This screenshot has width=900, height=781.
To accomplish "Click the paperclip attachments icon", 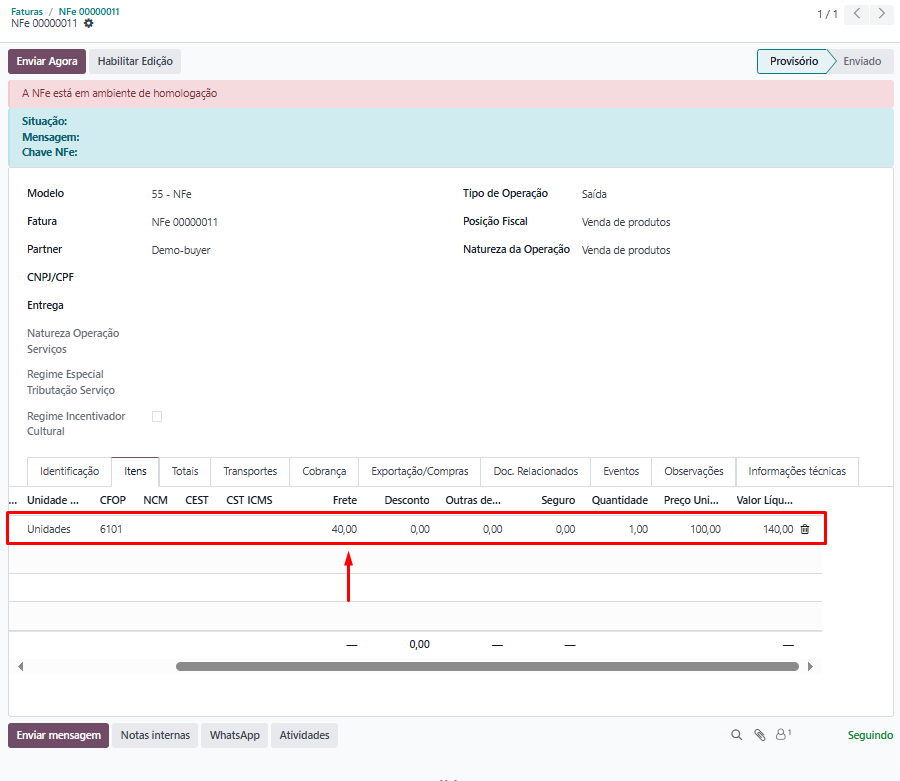I will 760,735.
